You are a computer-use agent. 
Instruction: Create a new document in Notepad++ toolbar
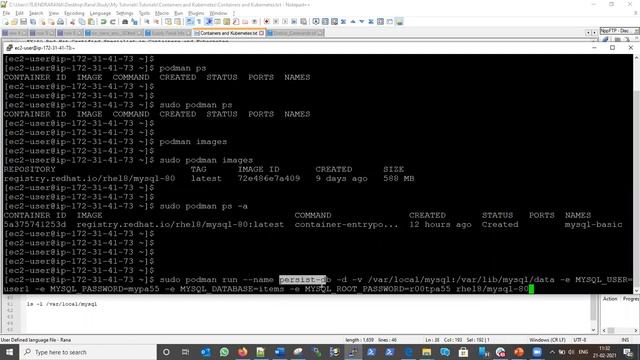5,22
